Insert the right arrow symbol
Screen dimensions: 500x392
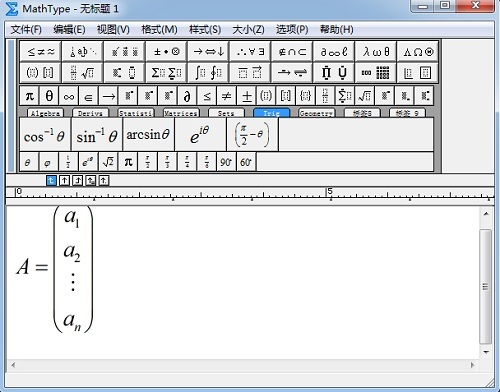point(109,96)
